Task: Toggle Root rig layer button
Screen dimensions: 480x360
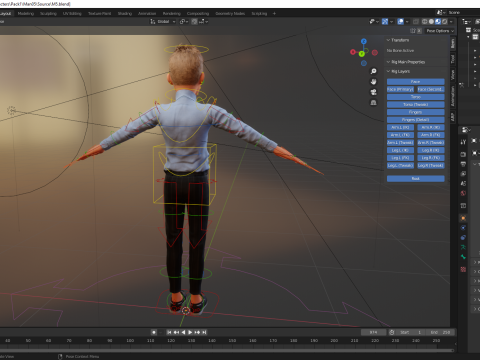Action: coord(416,179)
